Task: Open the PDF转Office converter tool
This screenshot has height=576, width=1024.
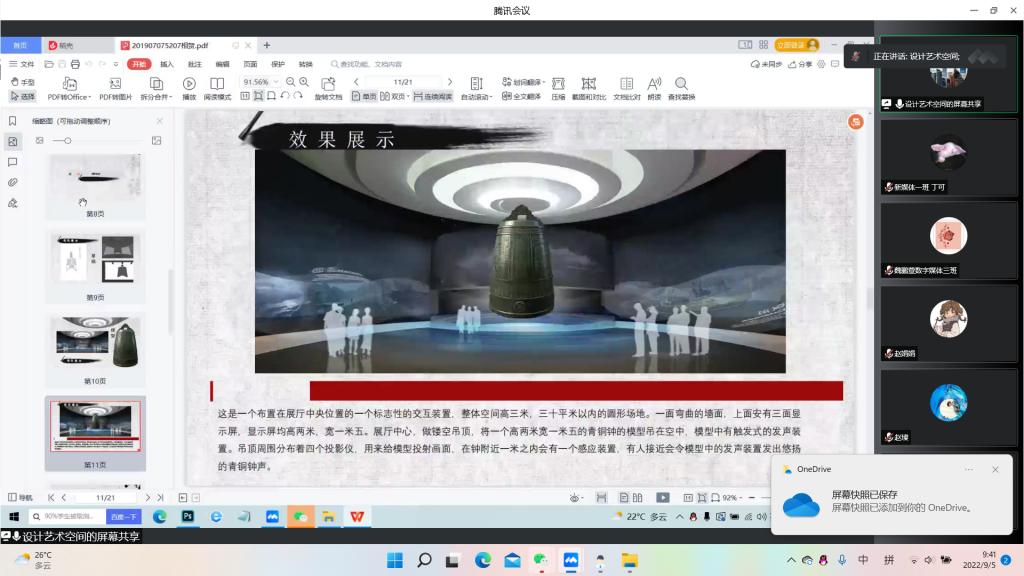Action: pyautogui.click(x=69, y=87)
